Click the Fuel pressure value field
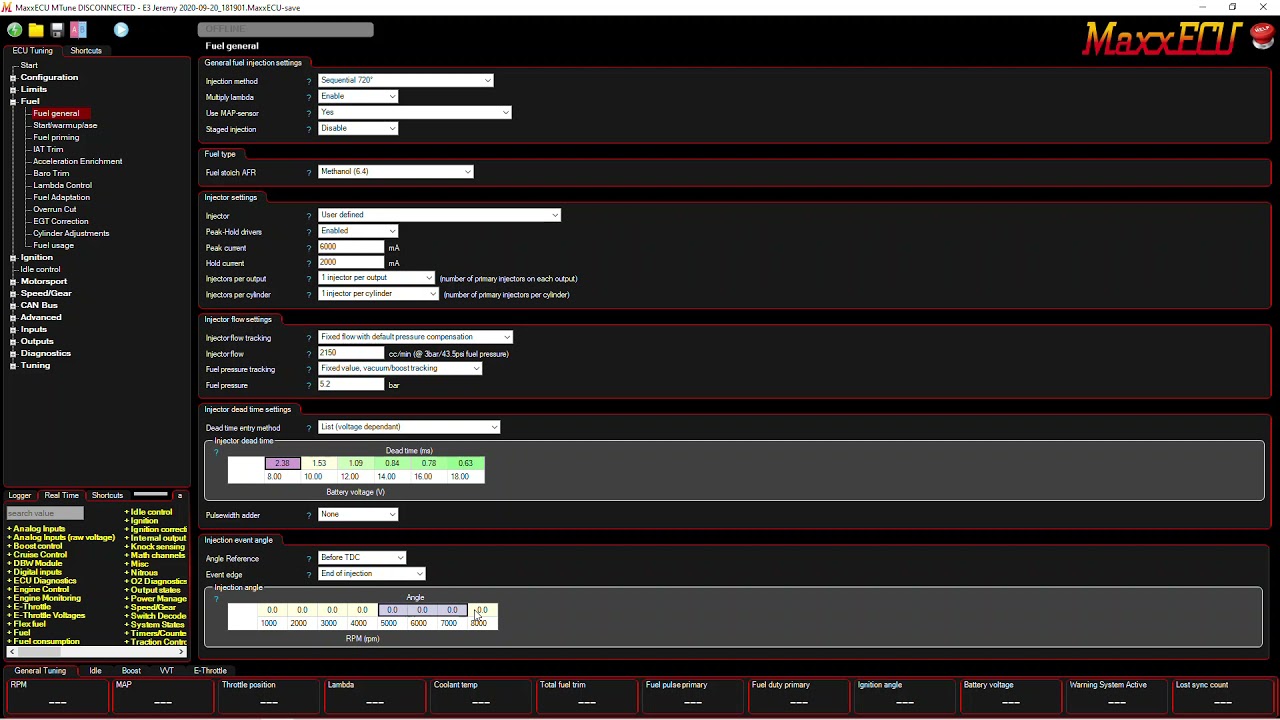Screen dimensions: 1280x720 tap(351, 385)
